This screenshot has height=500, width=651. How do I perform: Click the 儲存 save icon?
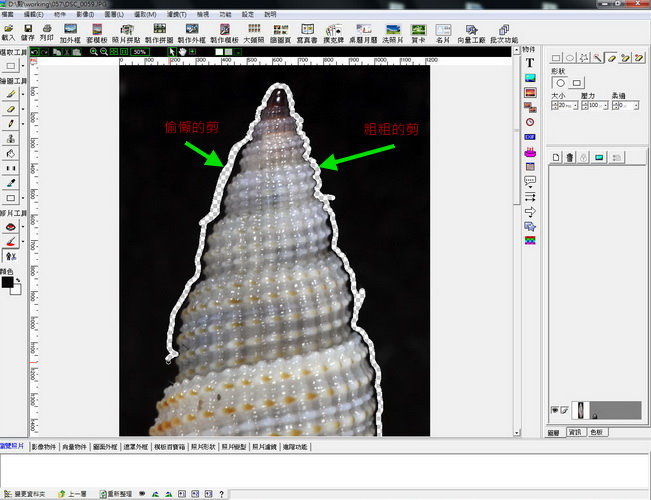(x=27, y=31)
